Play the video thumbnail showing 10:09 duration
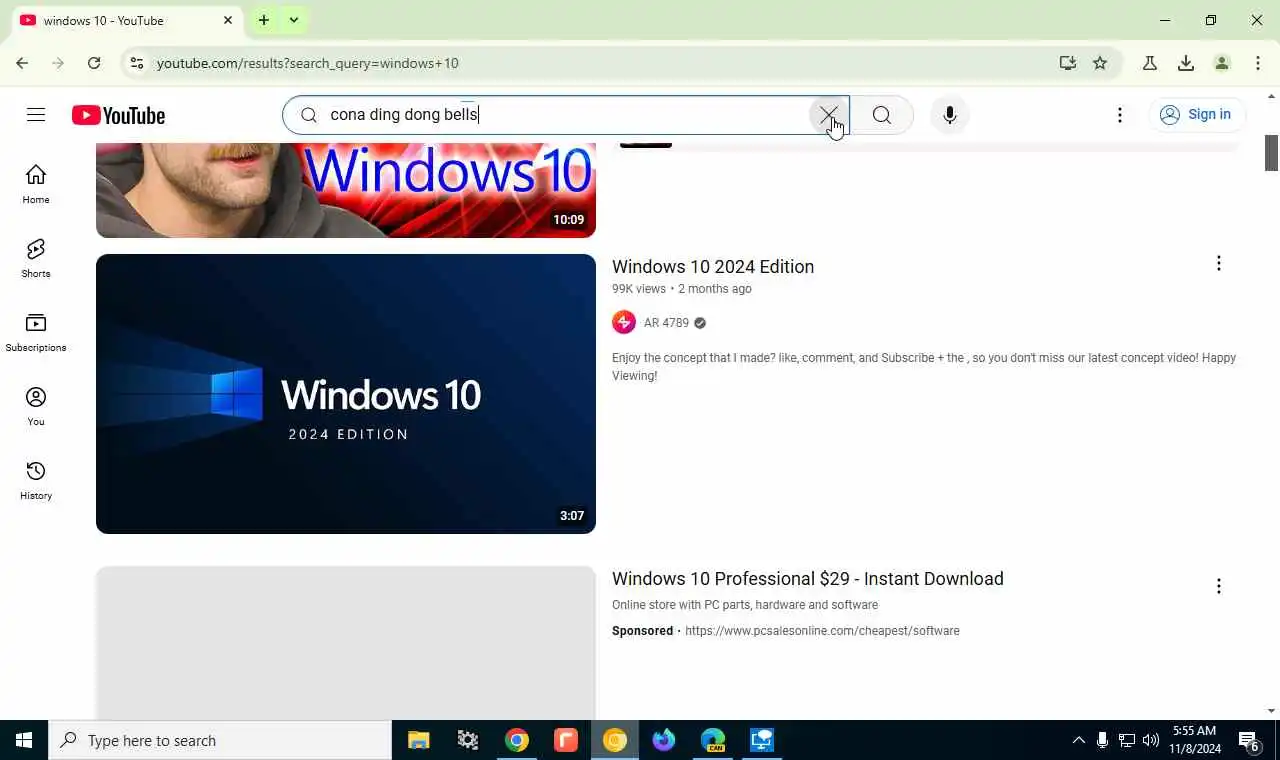This screenshot has height=760, width=1280. pyautogui.click(x=346, y=190)
